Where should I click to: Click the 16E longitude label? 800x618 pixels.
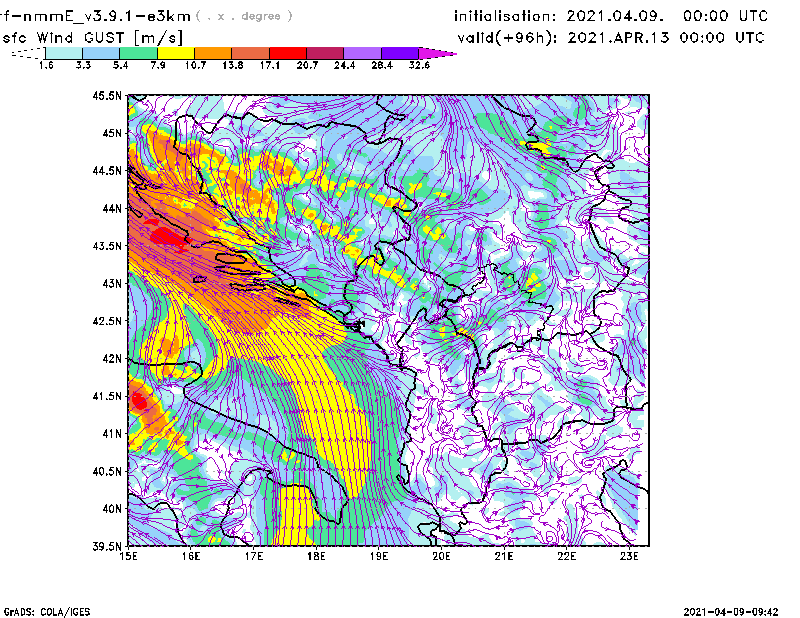pyautogui.click(x=191, y=556)
